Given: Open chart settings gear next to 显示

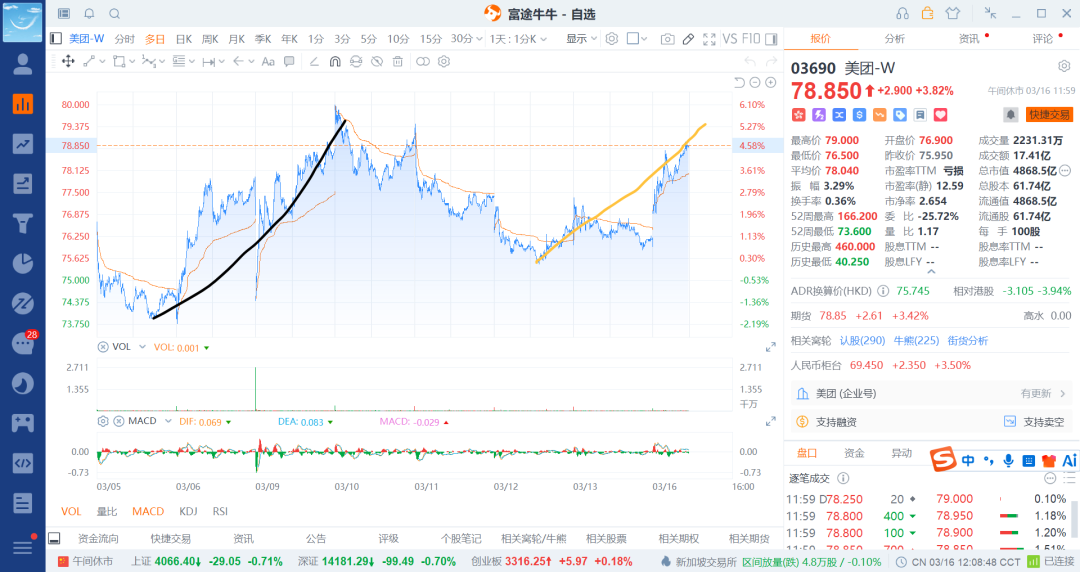Looking at the screenshot, I should (612, 39).
